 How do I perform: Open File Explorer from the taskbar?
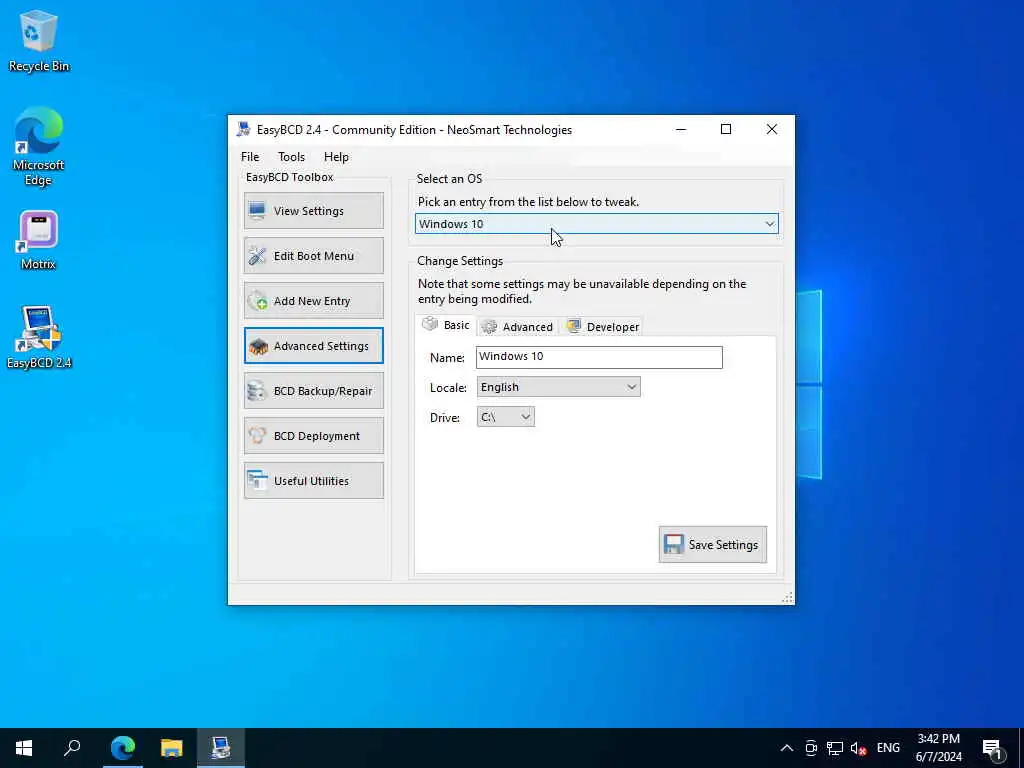pos(172,748)
